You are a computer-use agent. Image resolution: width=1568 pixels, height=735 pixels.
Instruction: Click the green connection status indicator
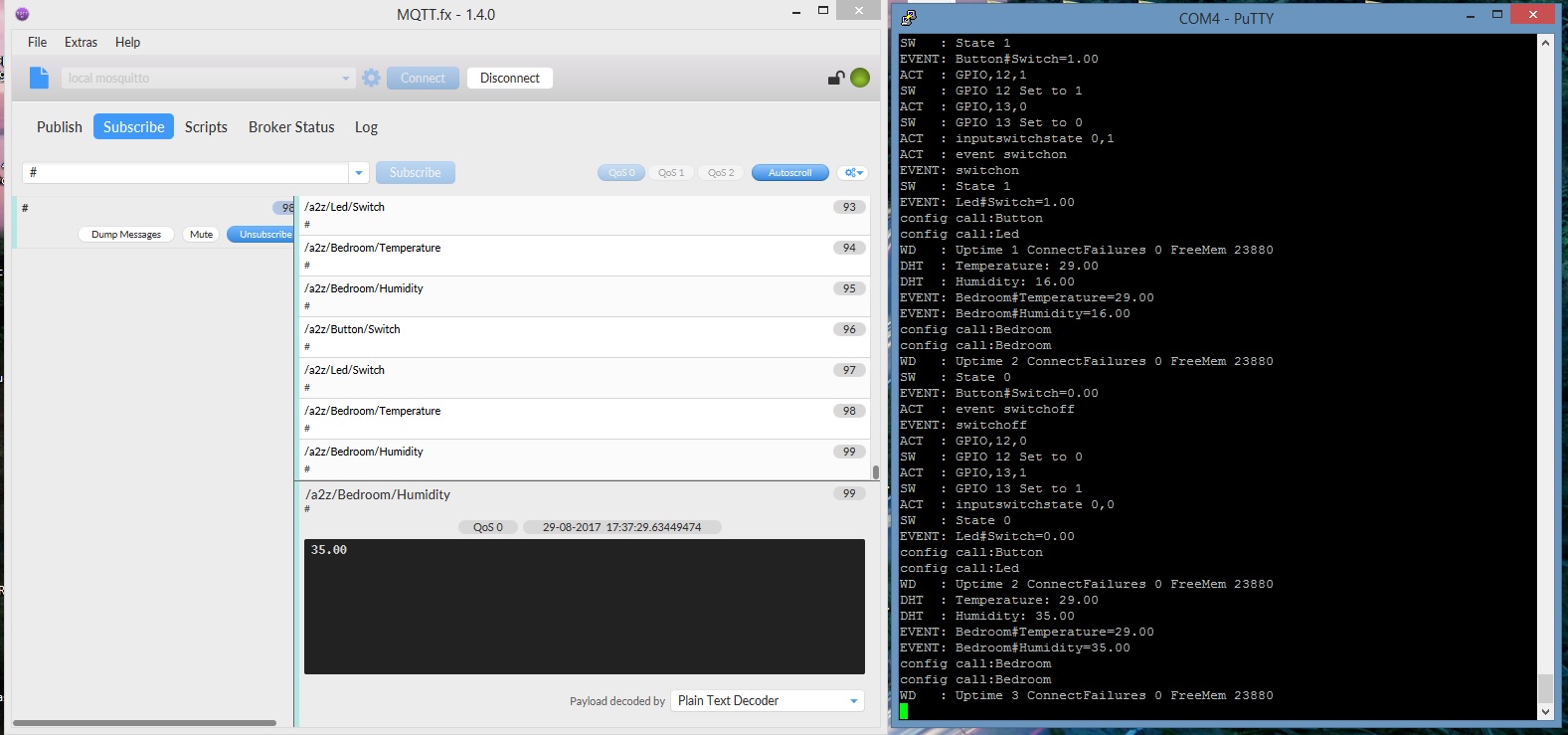(860, 78)
